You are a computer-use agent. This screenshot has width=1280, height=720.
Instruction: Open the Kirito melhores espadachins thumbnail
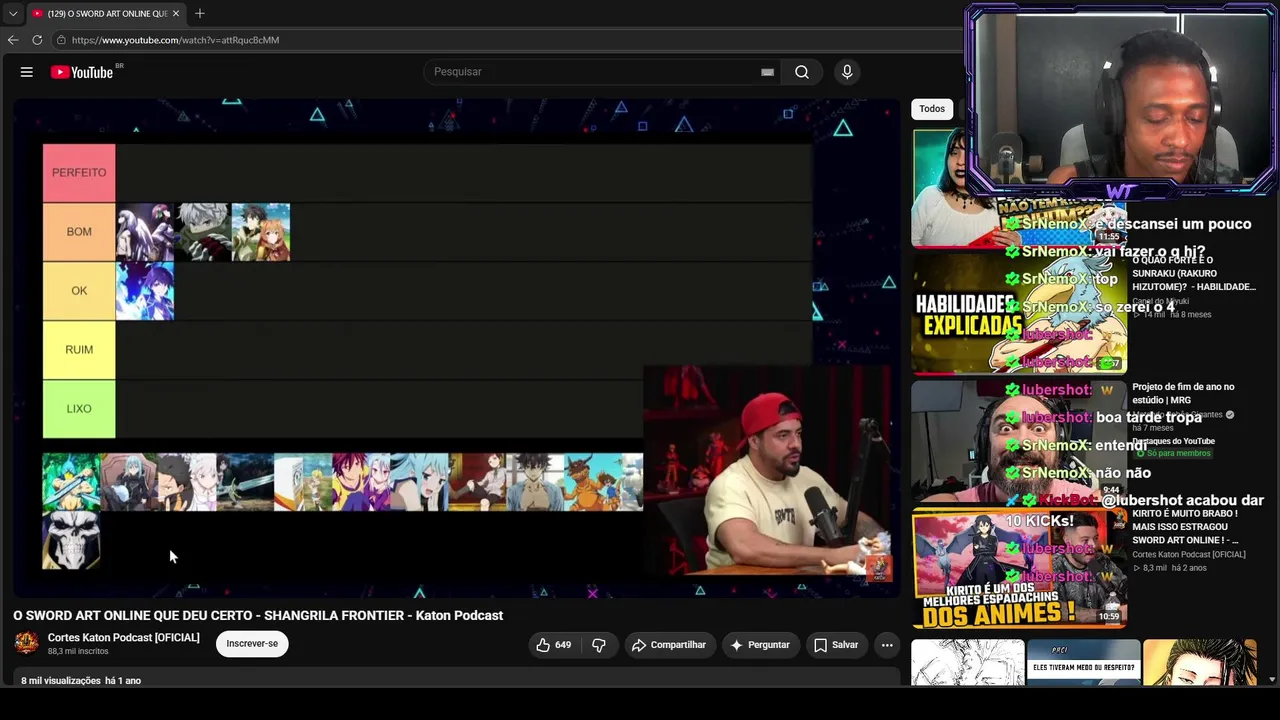1019,567
